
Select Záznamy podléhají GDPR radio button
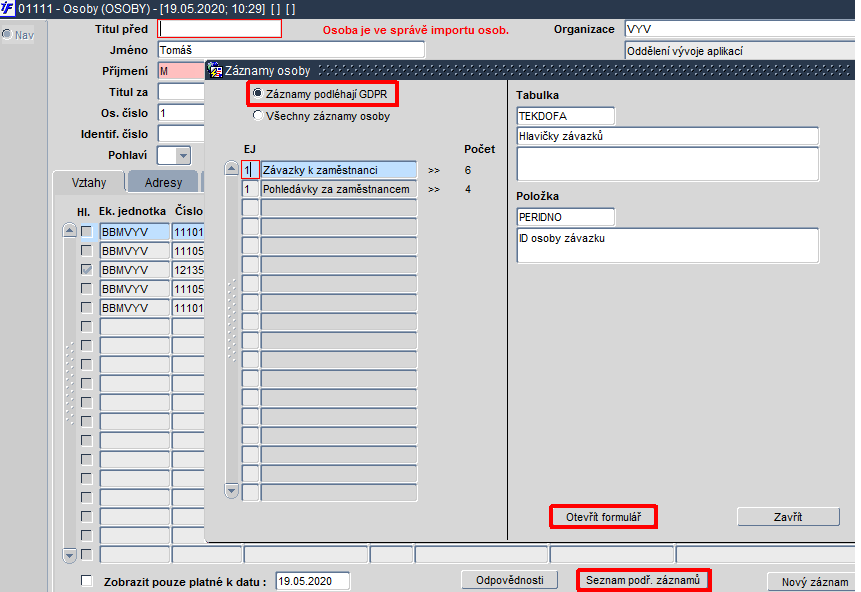(258, 94)
